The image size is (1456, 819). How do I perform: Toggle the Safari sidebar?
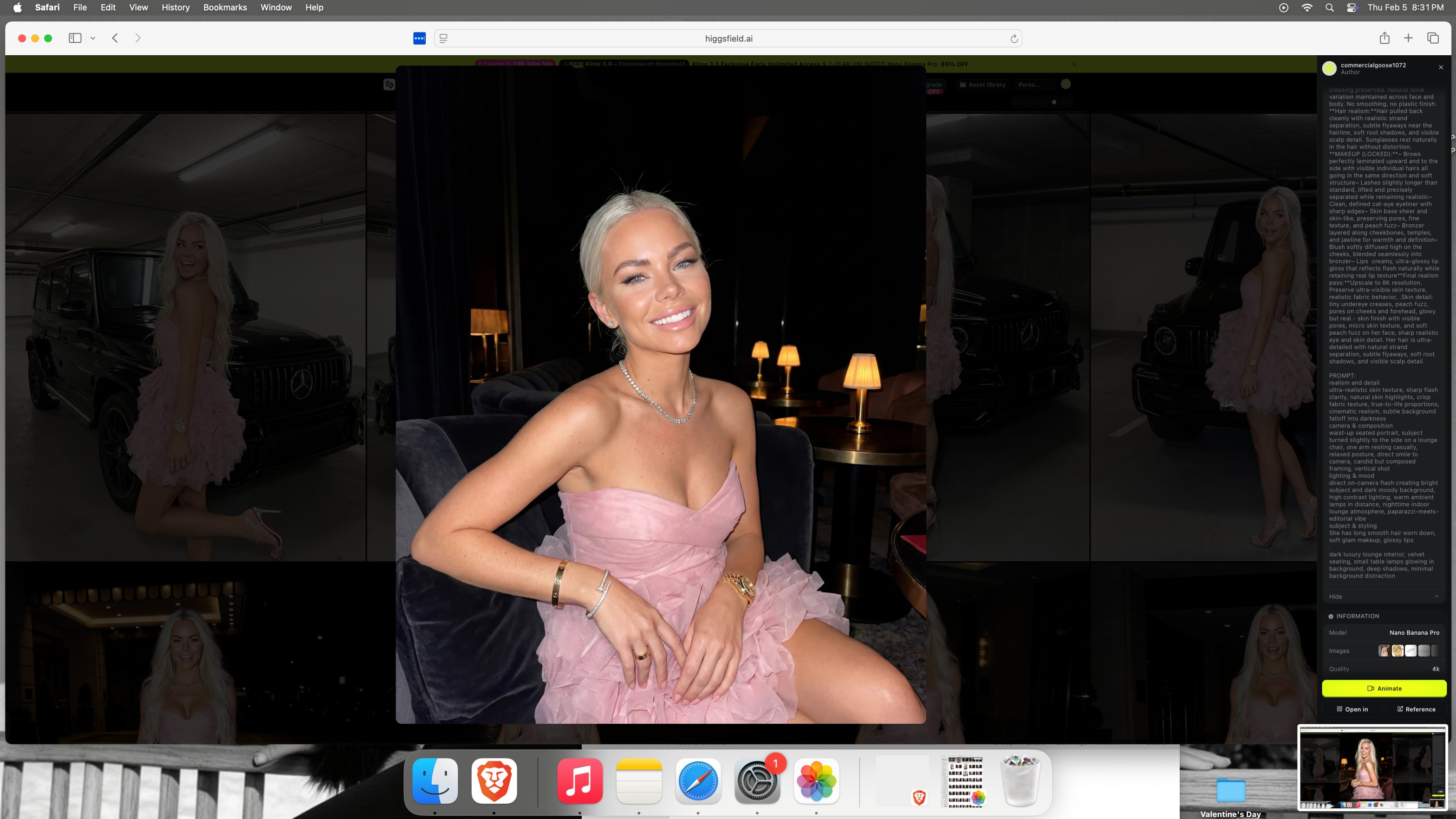(x=75, y=38)
